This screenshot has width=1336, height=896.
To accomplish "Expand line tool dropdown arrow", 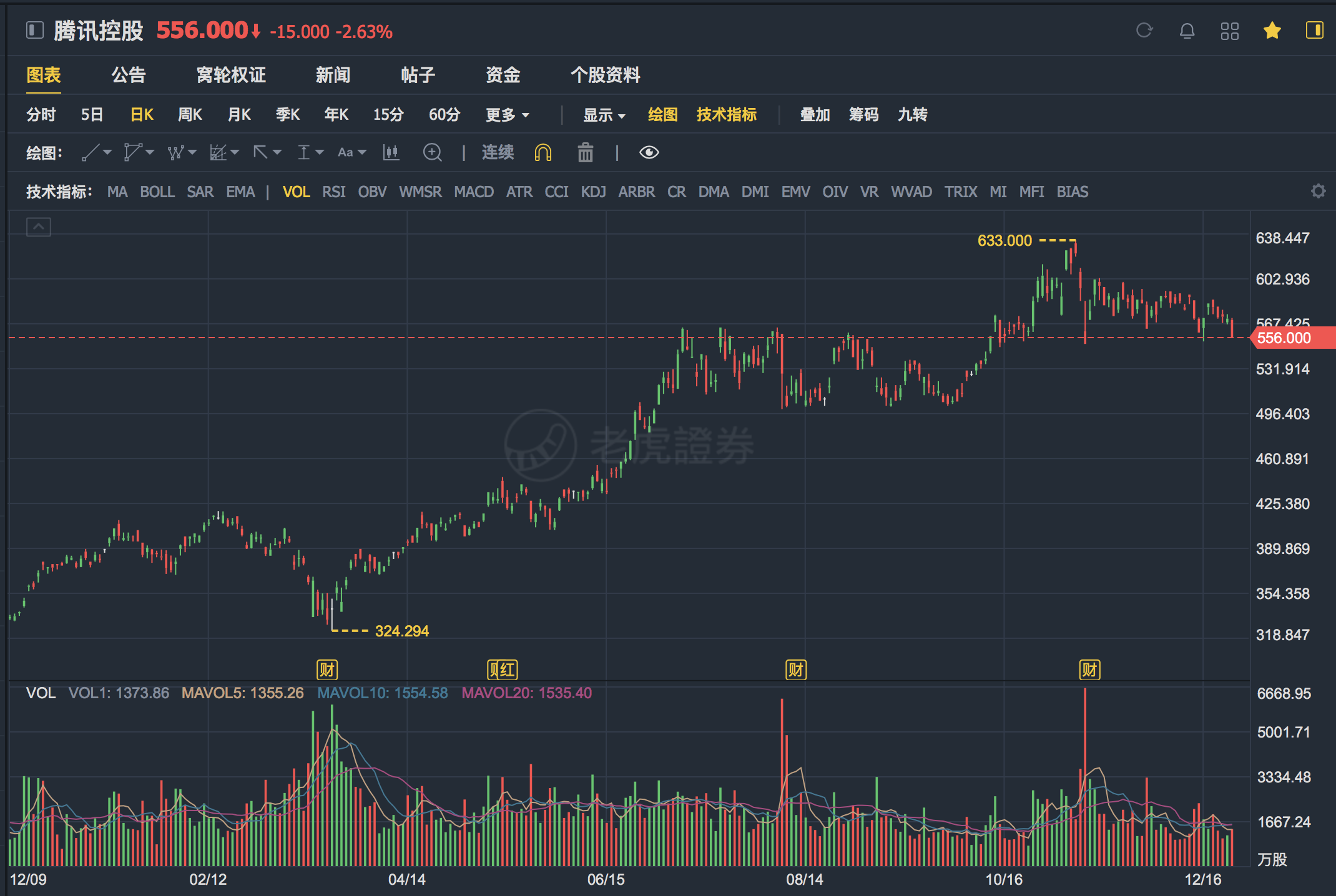I will click(107, 152).
